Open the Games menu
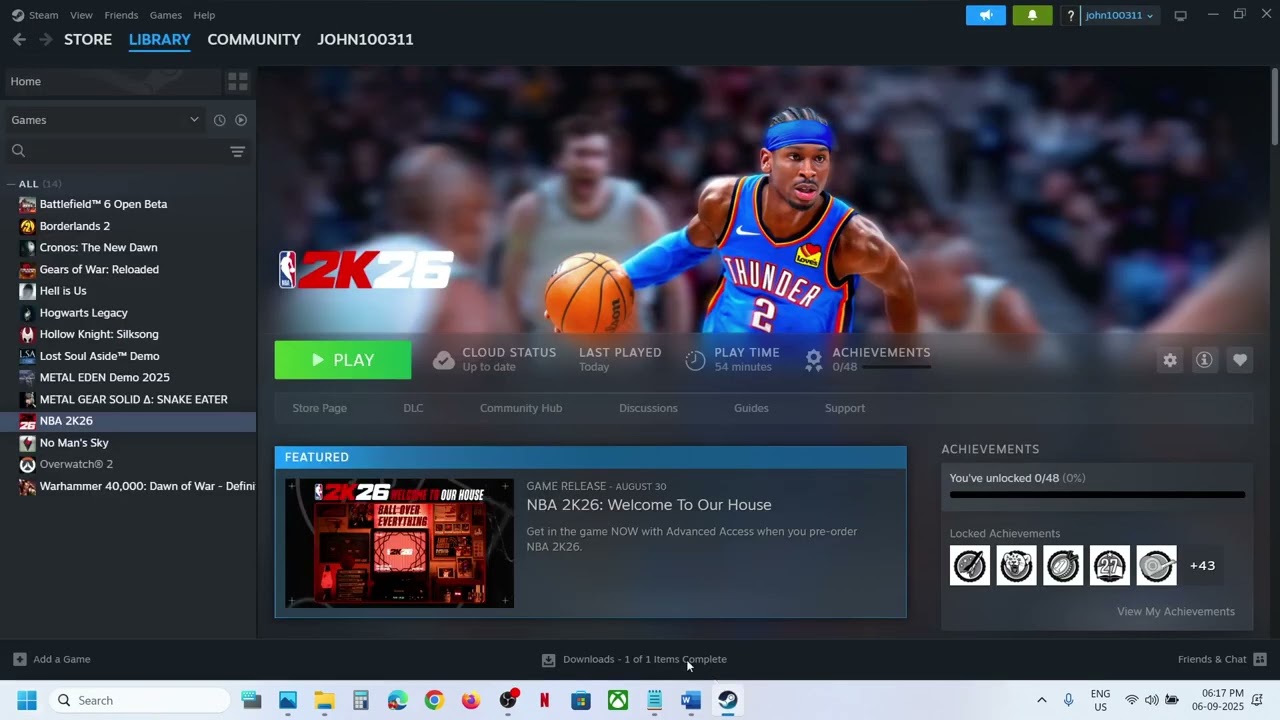Image resolution: width=1280 pixels, height=720 pixels. click(166, 15)
